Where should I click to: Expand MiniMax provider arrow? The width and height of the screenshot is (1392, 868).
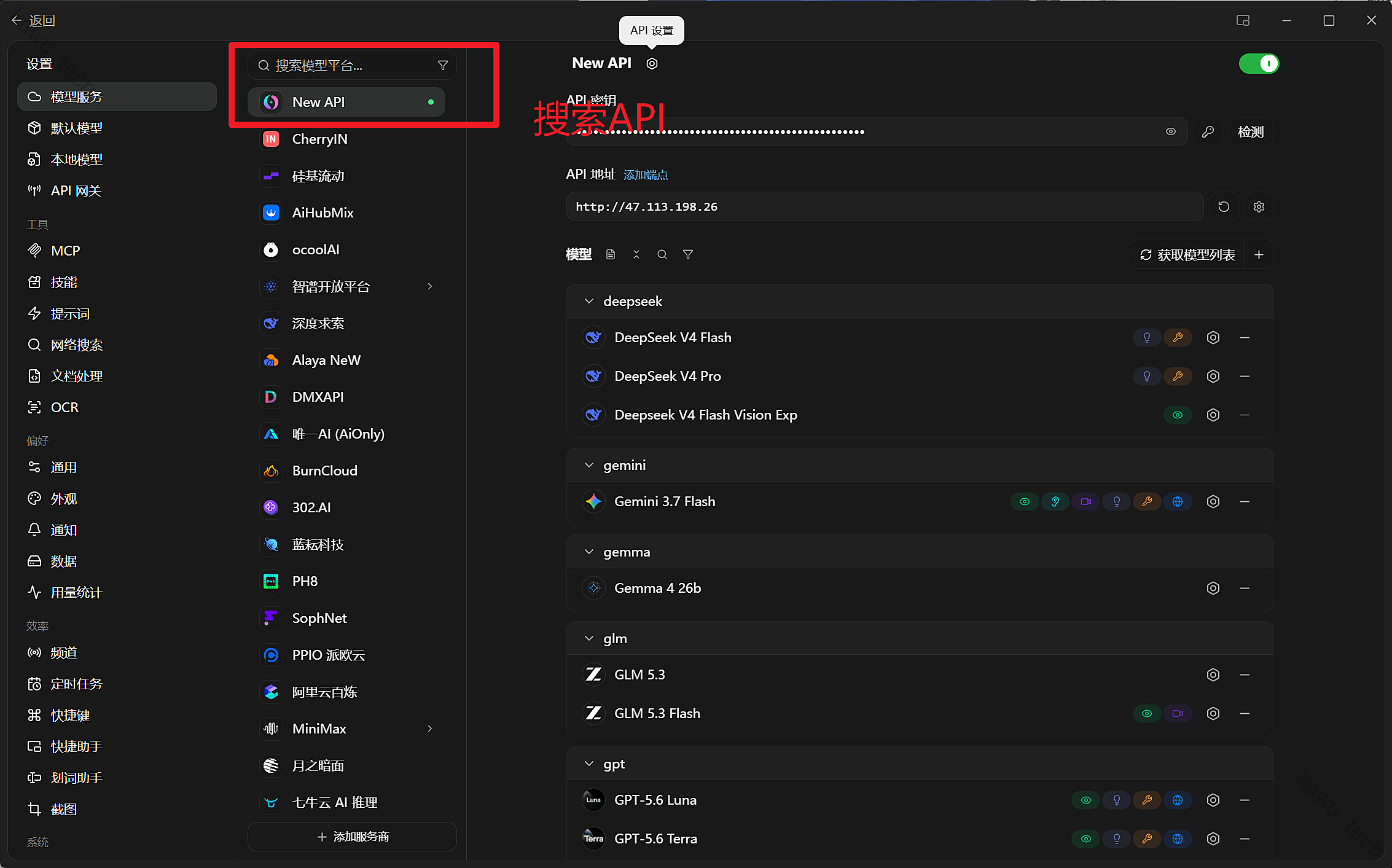[x=430, y=729]
